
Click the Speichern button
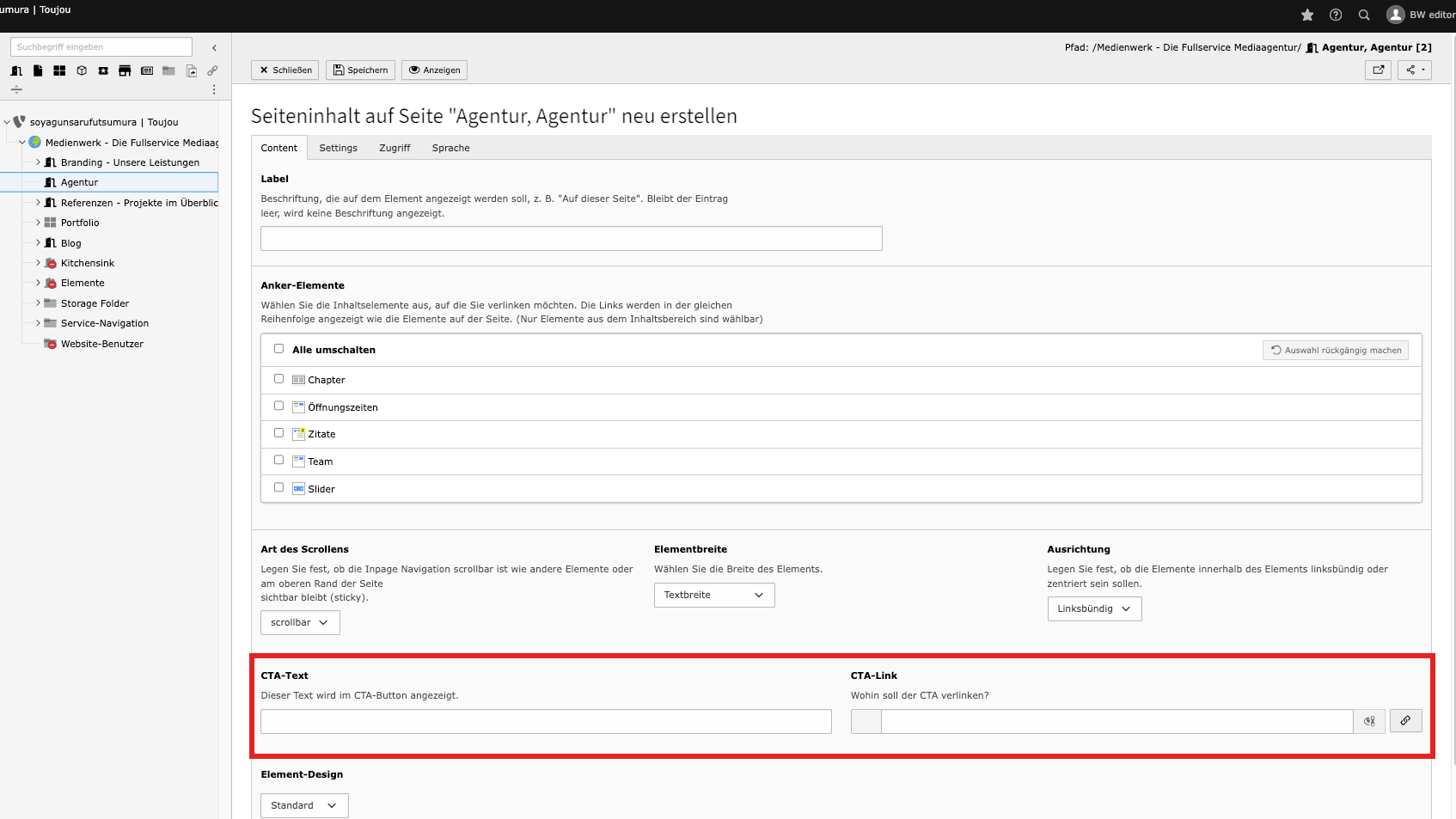coord(360,70)
